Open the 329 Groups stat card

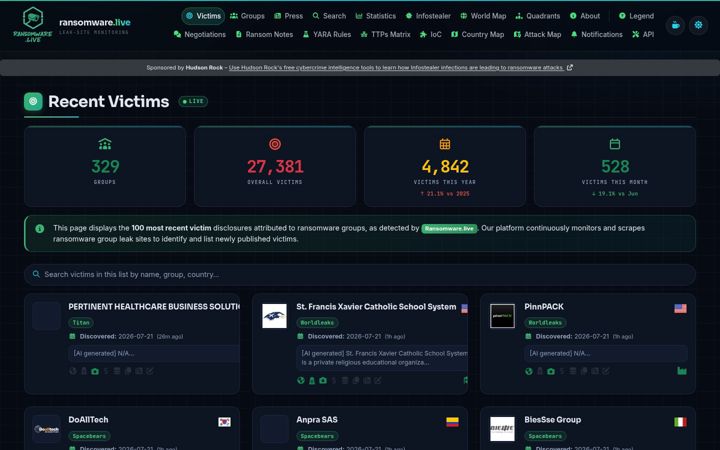105,166
